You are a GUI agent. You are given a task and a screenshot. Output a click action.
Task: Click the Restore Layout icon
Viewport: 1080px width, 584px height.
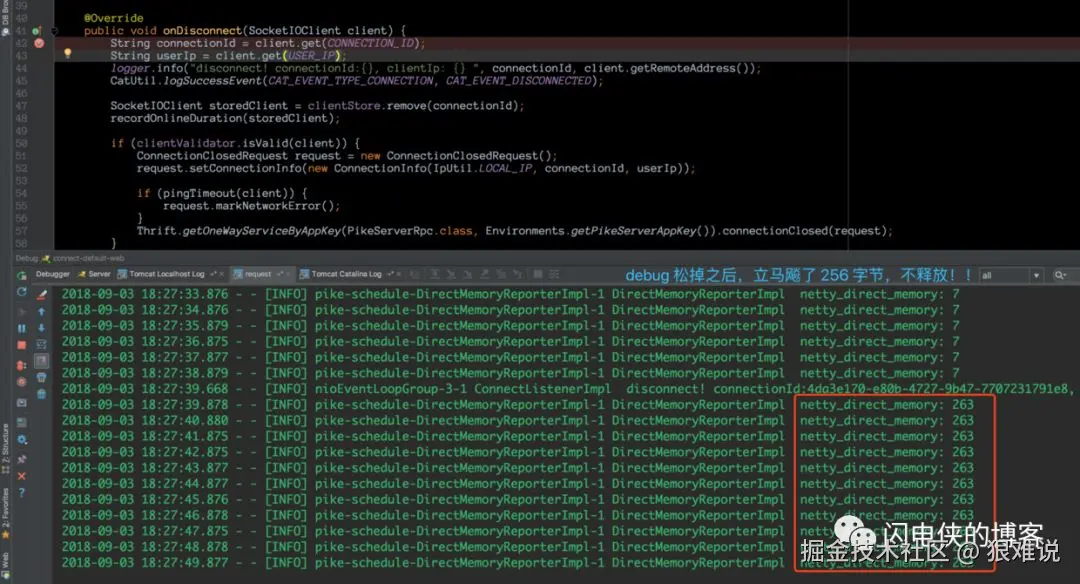click(21, 421)
